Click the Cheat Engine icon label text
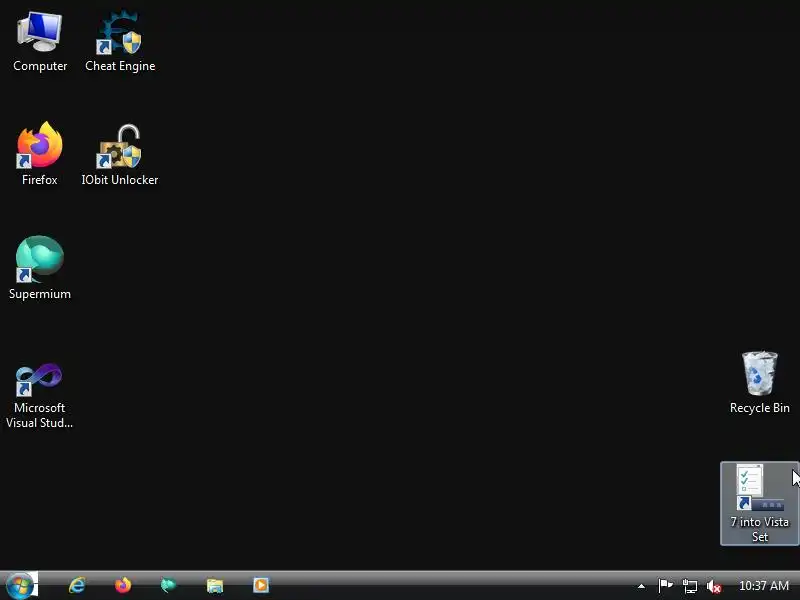The height and width of the screenshot is (600, 800). pyautogui.click(x=120, y=66)
